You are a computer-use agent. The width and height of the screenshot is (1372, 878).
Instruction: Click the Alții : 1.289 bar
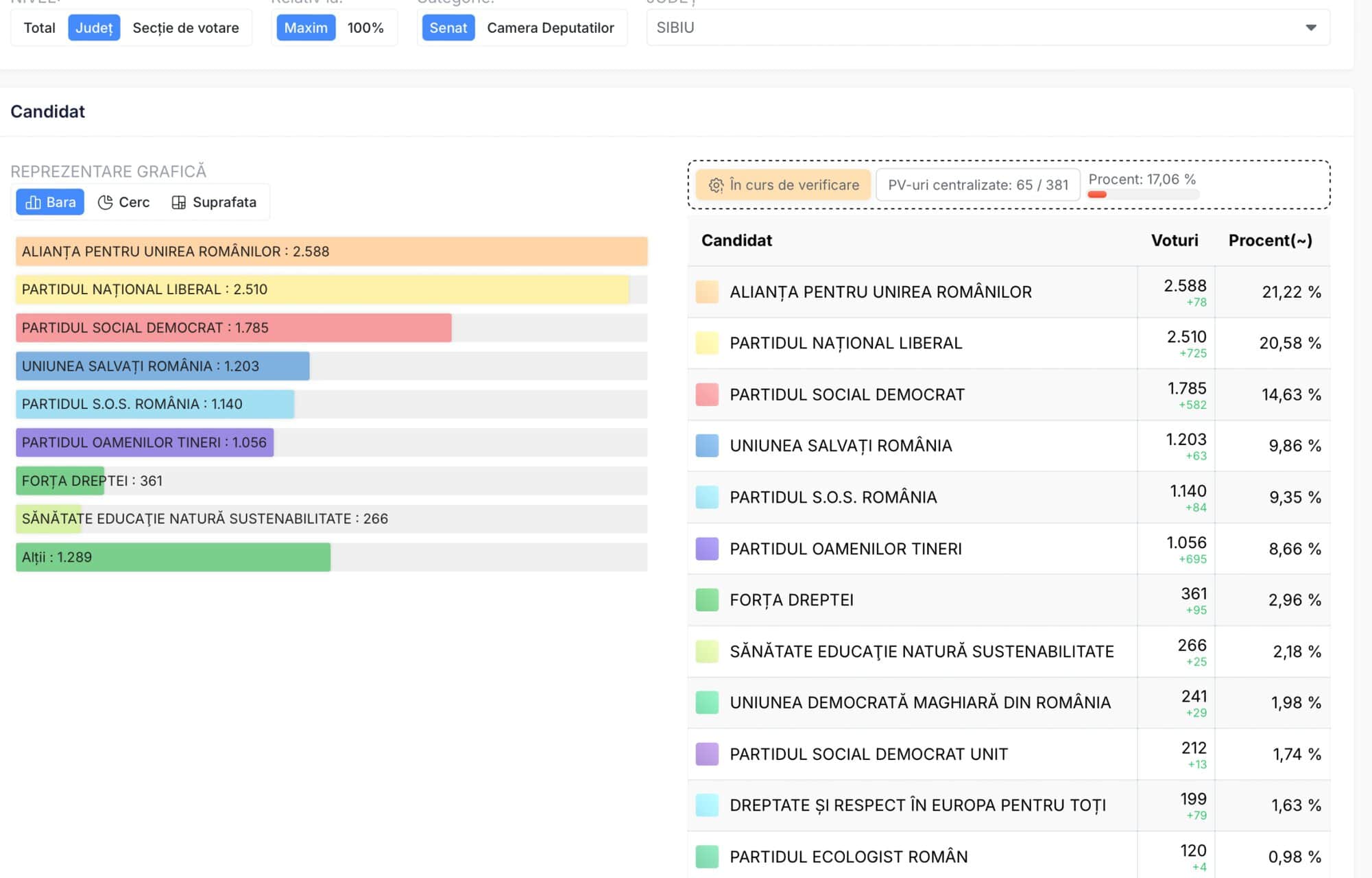173,557
